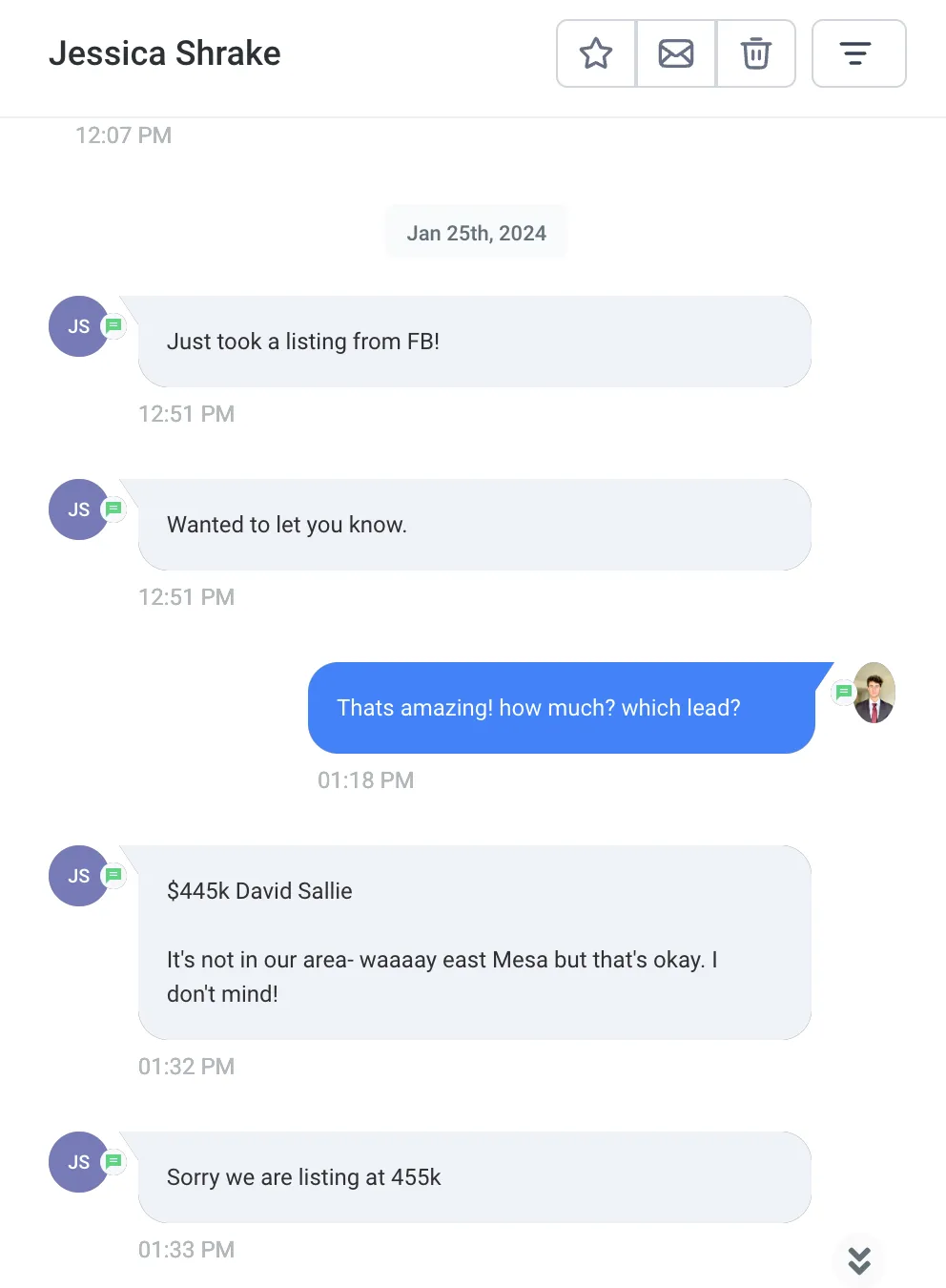946x1288 pixels.
Task: Click the Jessica Shrake contact name header
Action: [165, 53]
